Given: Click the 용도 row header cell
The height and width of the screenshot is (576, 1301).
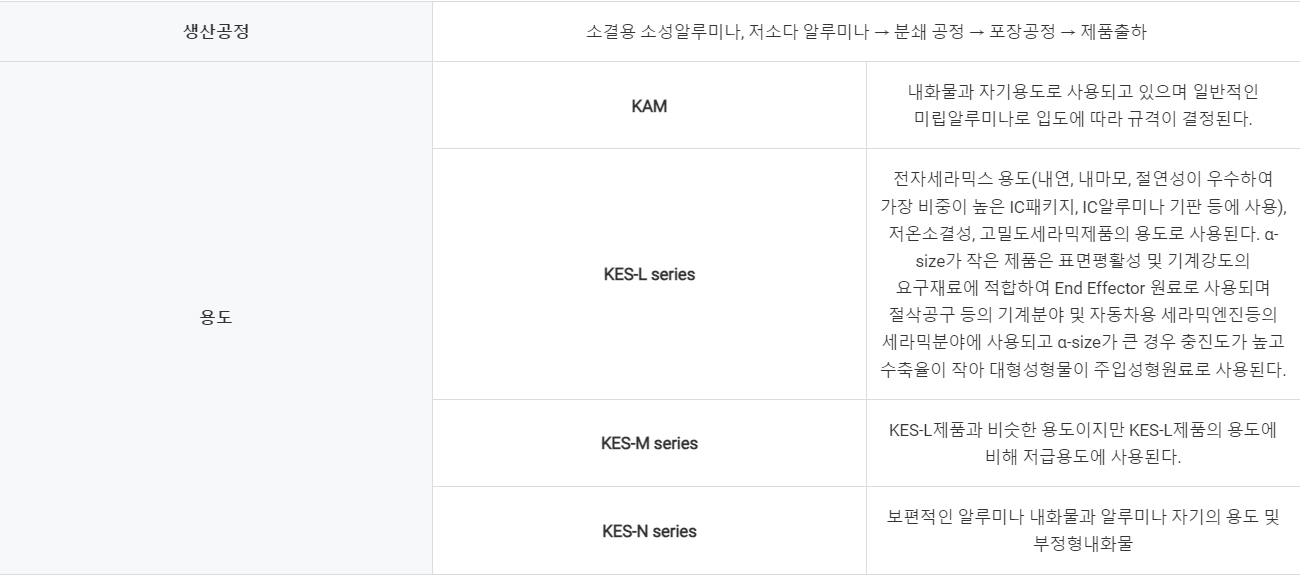Looking at the screenshot, I should click(216, 318).
